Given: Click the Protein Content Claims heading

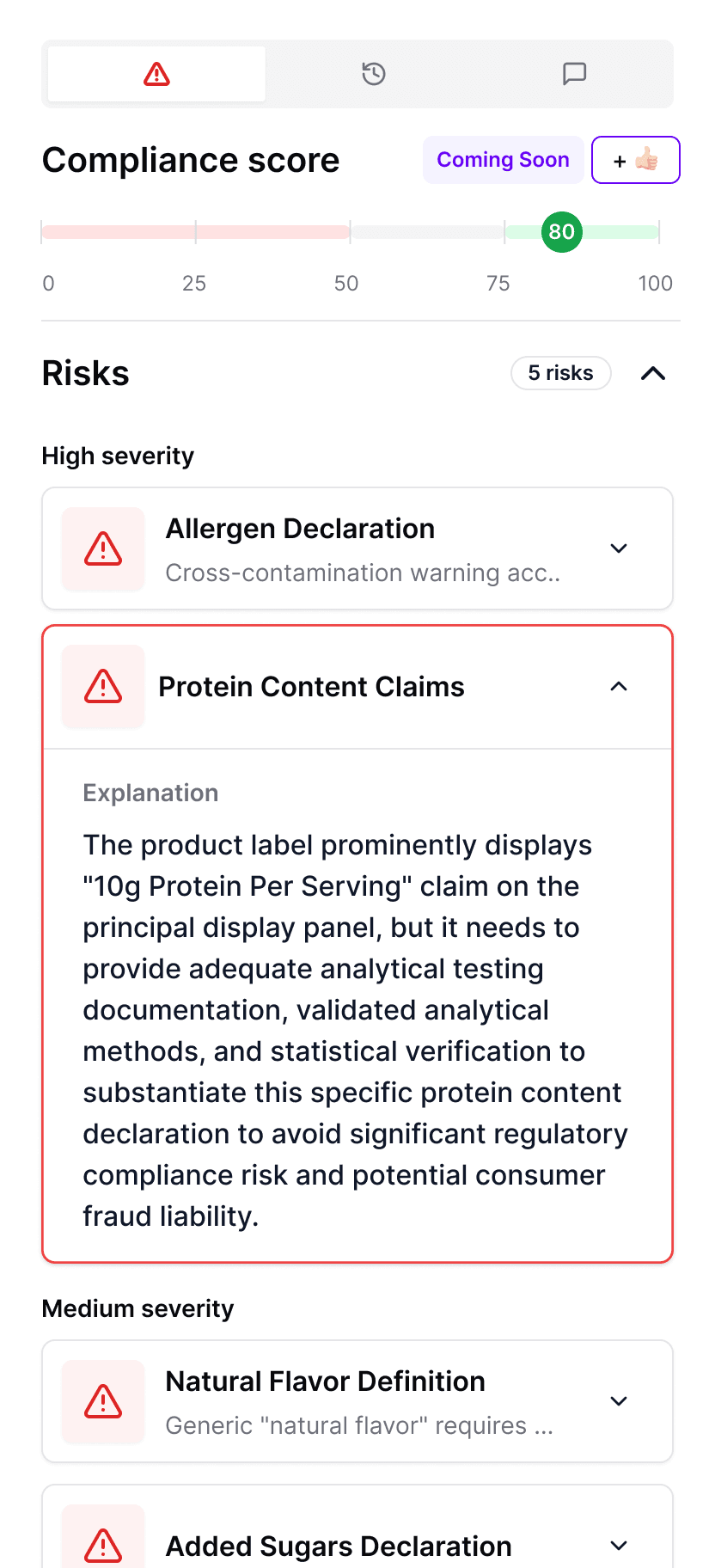Looking at the screenshot, I should coord(311,687).
